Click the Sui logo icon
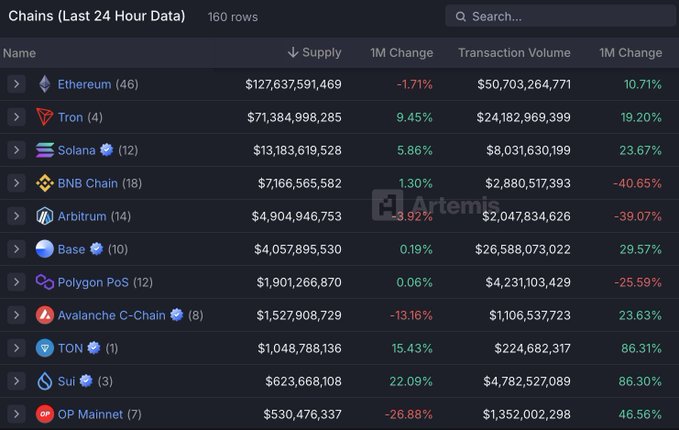This screenshot has height=430, width=679. tap(44, 381)
